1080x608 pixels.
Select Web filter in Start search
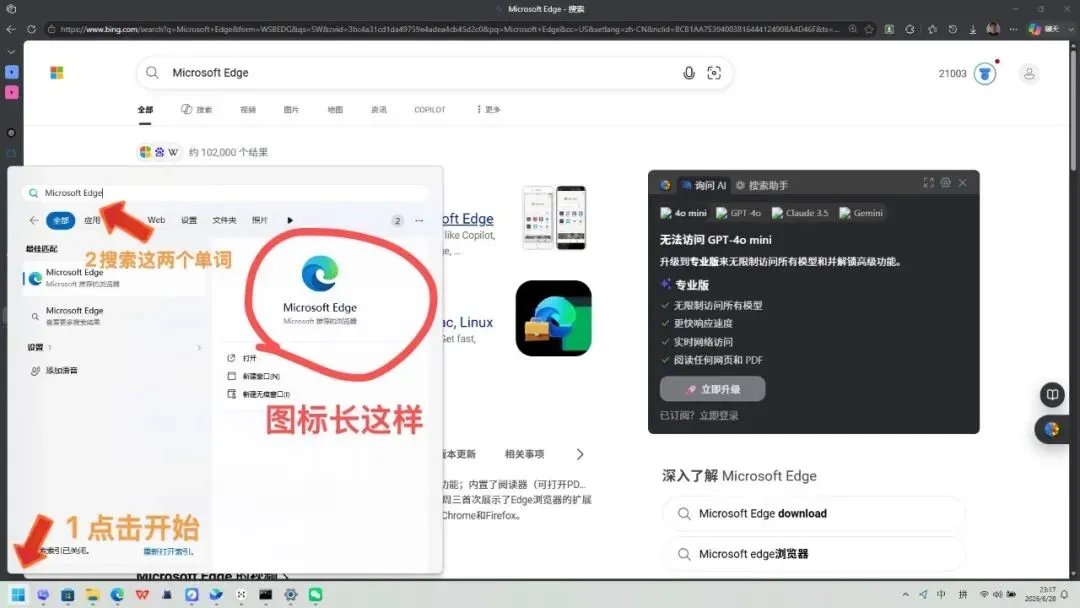click(x=156, y=220)
